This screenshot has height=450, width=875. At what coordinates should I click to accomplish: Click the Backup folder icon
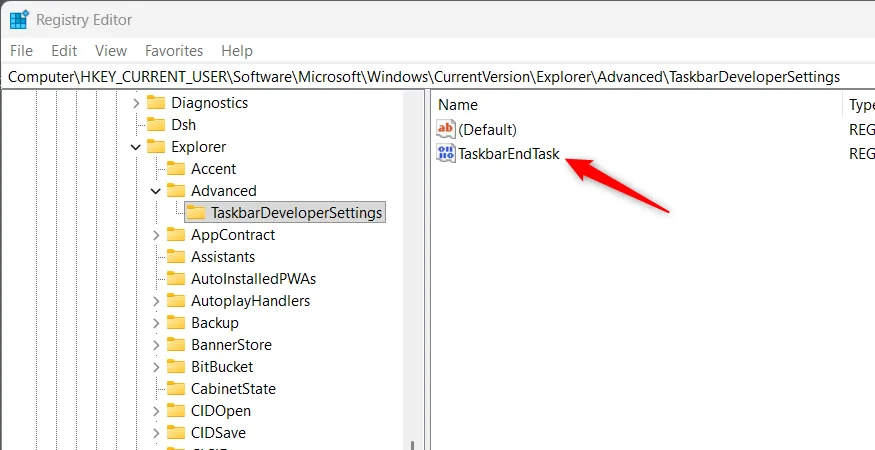(x=176, y=323)
